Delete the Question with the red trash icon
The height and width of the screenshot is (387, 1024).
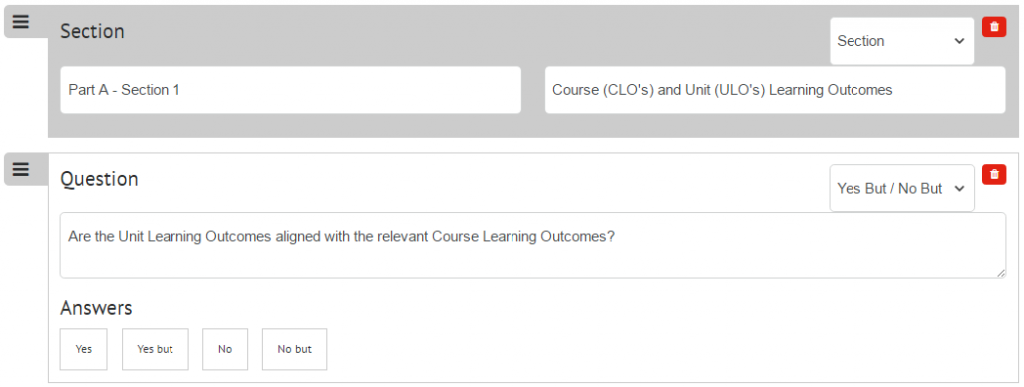(x=994, y=174)
